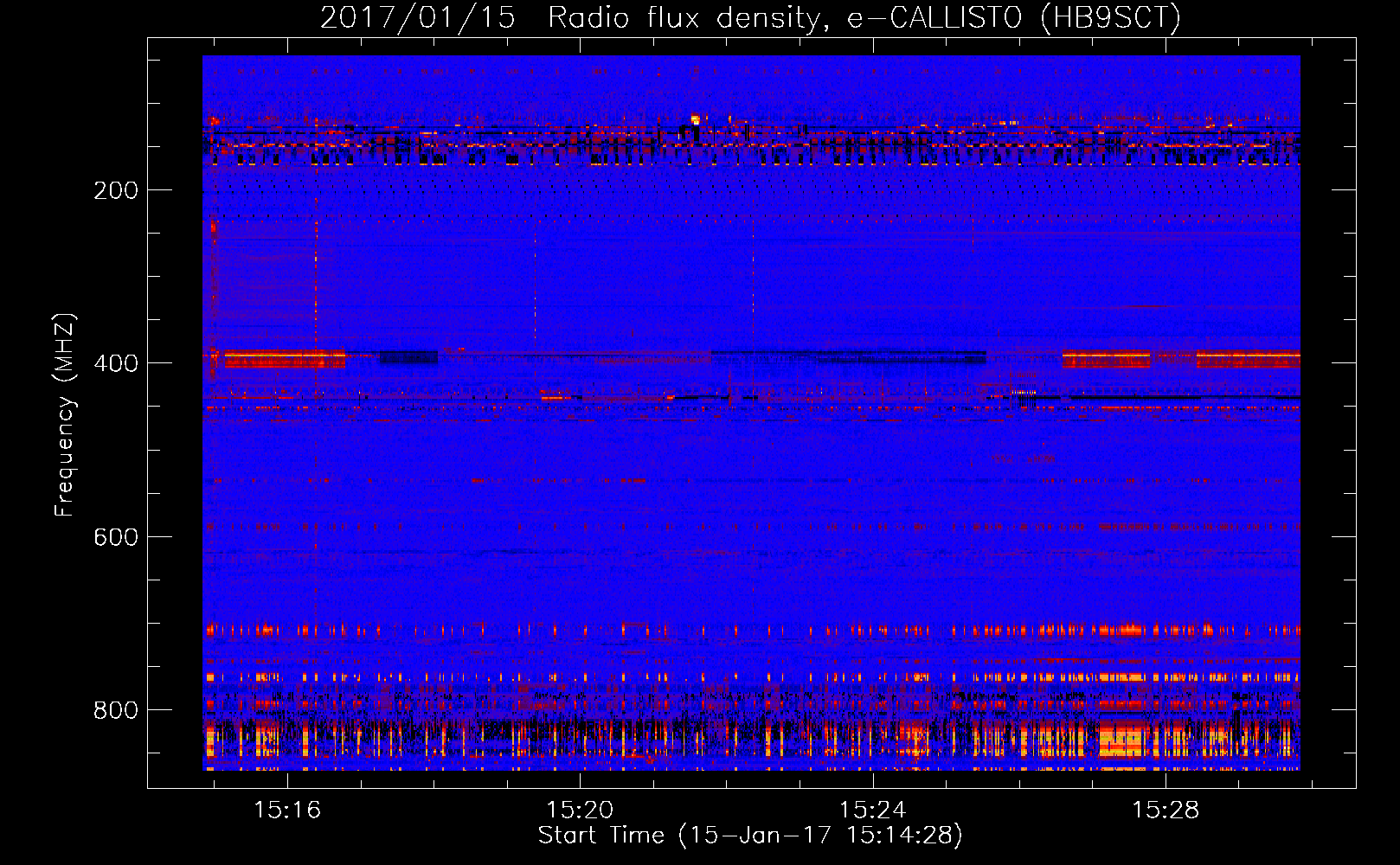1400x865 pixels.
Task: Click the 200 frequency tick label
Action: pos(116,190)
